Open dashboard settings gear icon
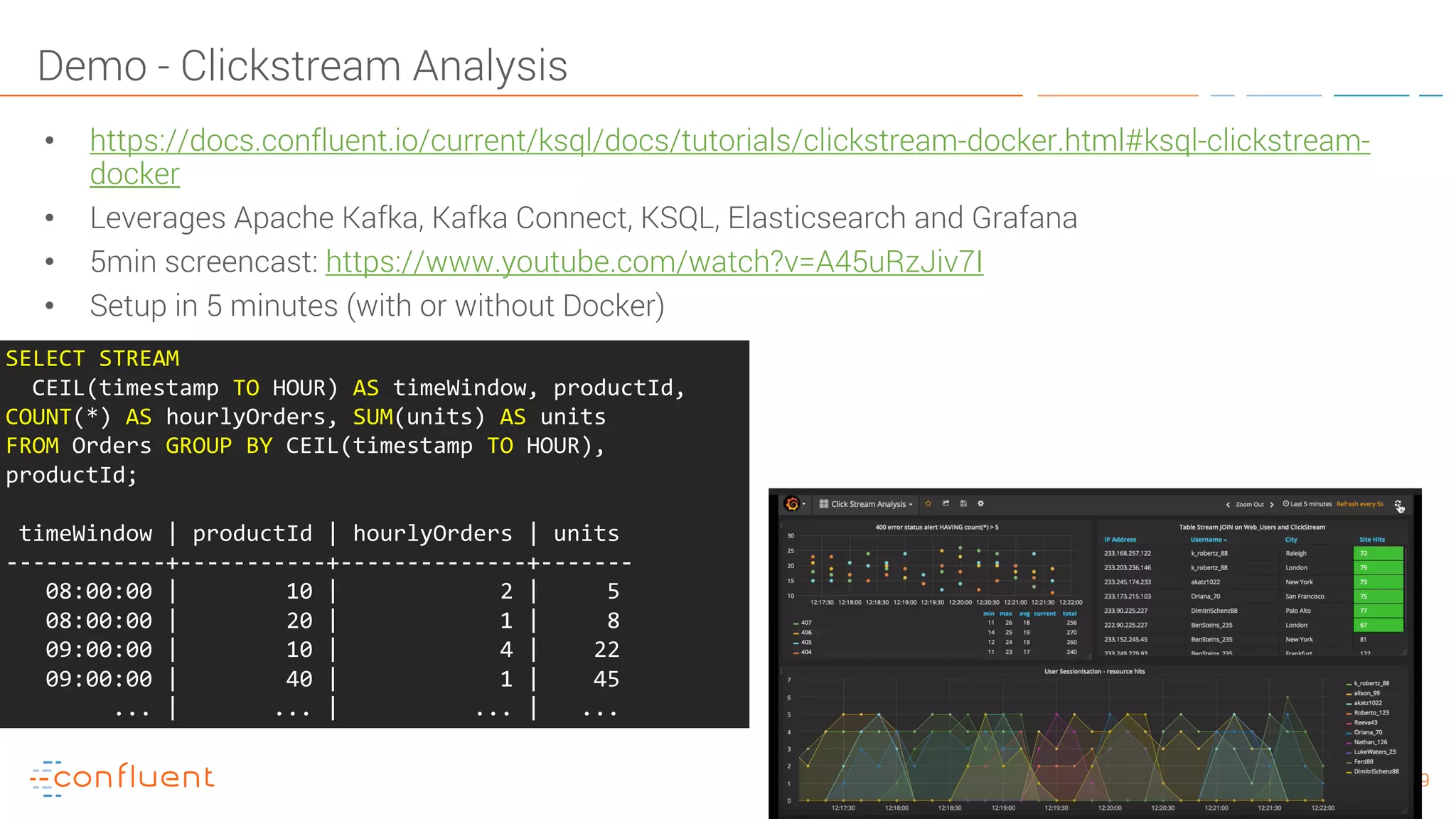This screenshot has width=1456, height=819. [980, 503]
